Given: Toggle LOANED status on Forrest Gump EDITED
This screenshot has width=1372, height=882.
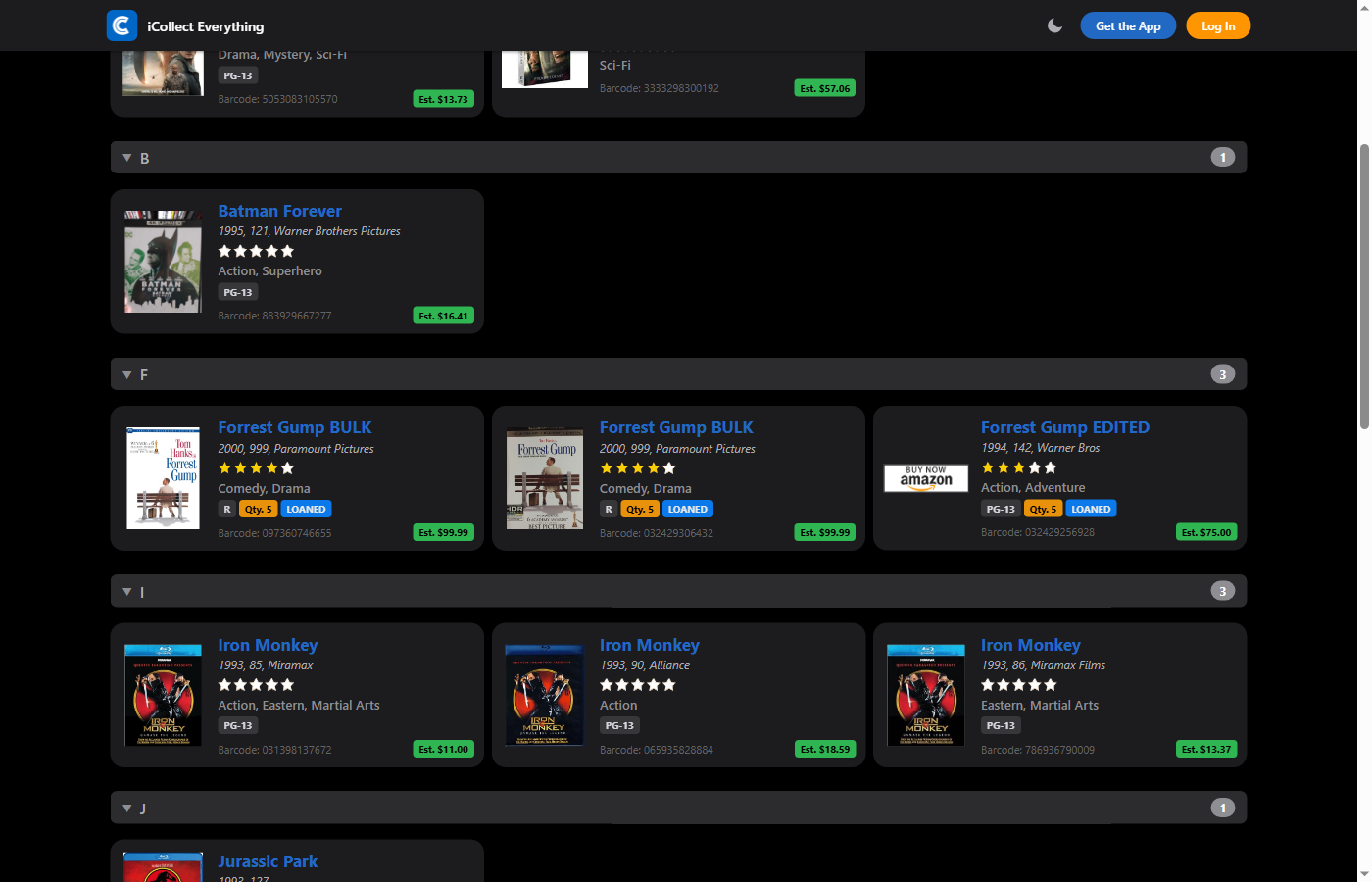Looking at the screenshot, I should 1091,509.
